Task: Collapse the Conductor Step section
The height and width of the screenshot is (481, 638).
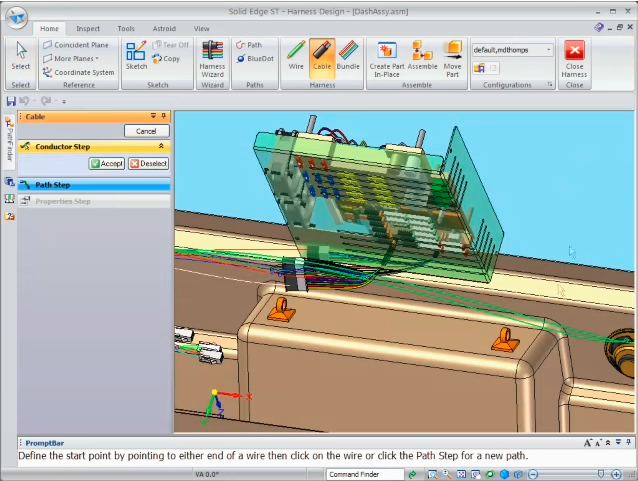Action: click(x=161, y=146)
